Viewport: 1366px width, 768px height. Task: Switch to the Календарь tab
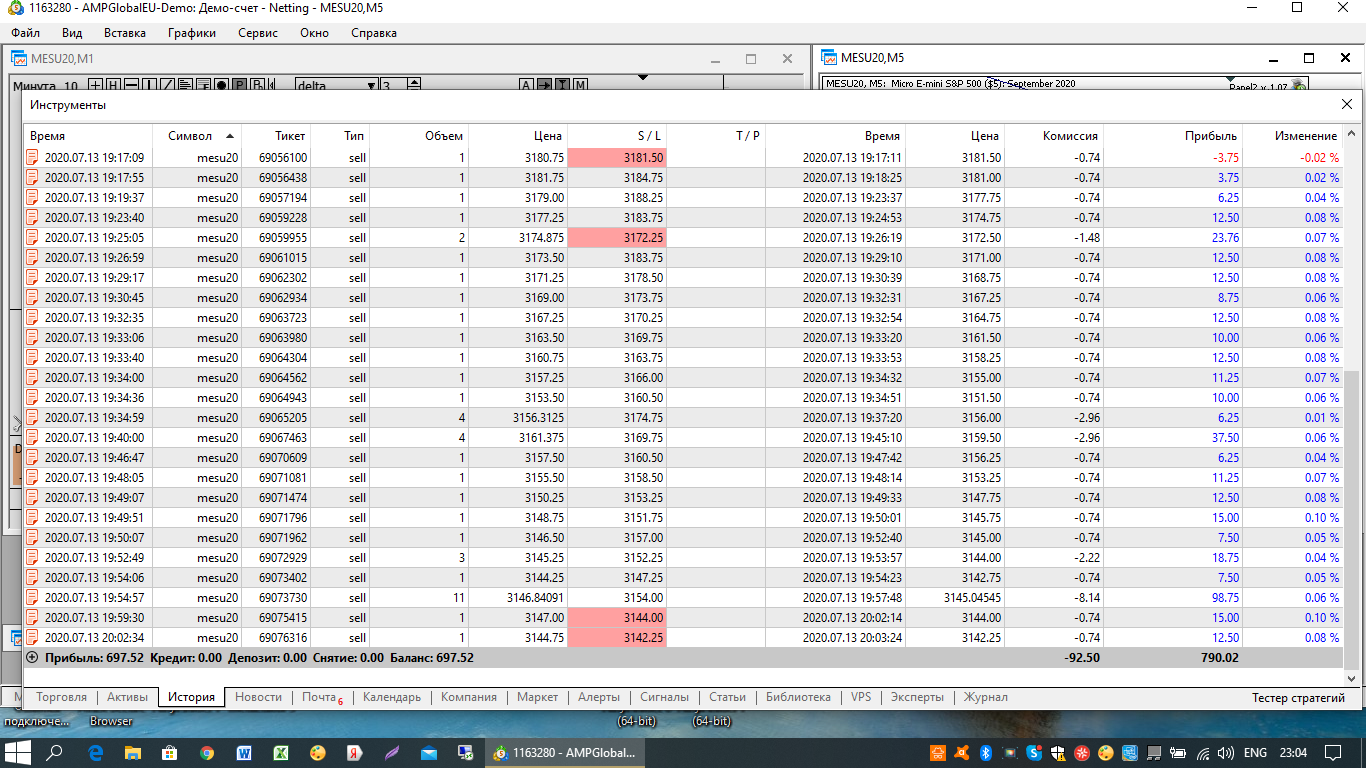pyautogui.click(x=392, y=697)
